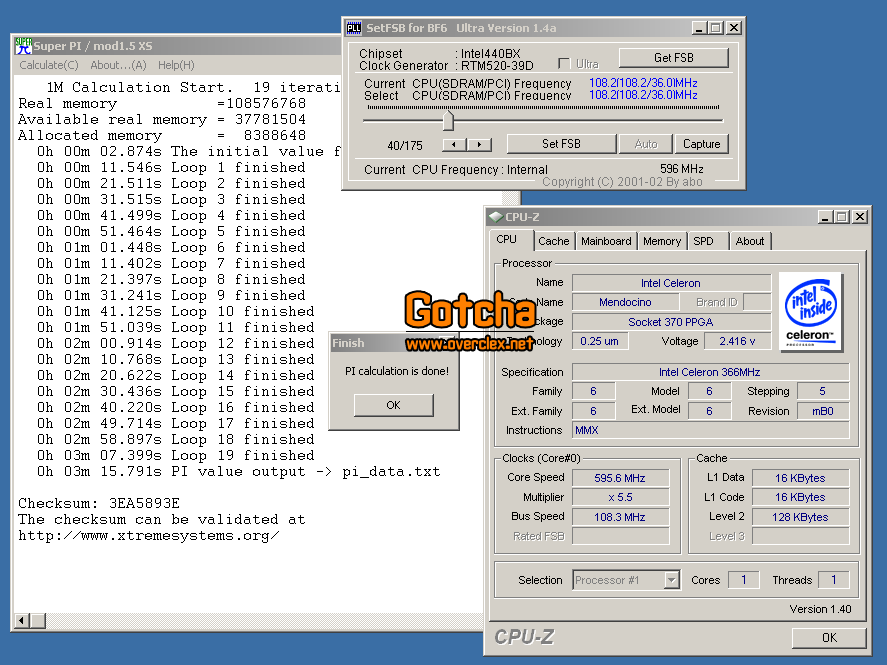This screenshot has height=665, width=887.
Task: Click the Specification field Intel Celeron 366MHz
Action: coord(710,372)
